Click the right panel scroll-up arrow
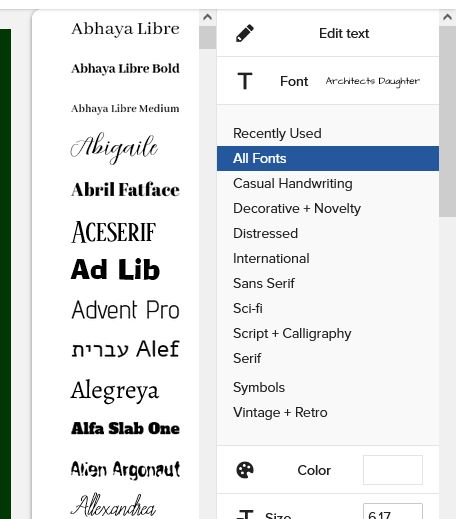The image size is (456, 519). pyautogui.click(x=447, y=17)
